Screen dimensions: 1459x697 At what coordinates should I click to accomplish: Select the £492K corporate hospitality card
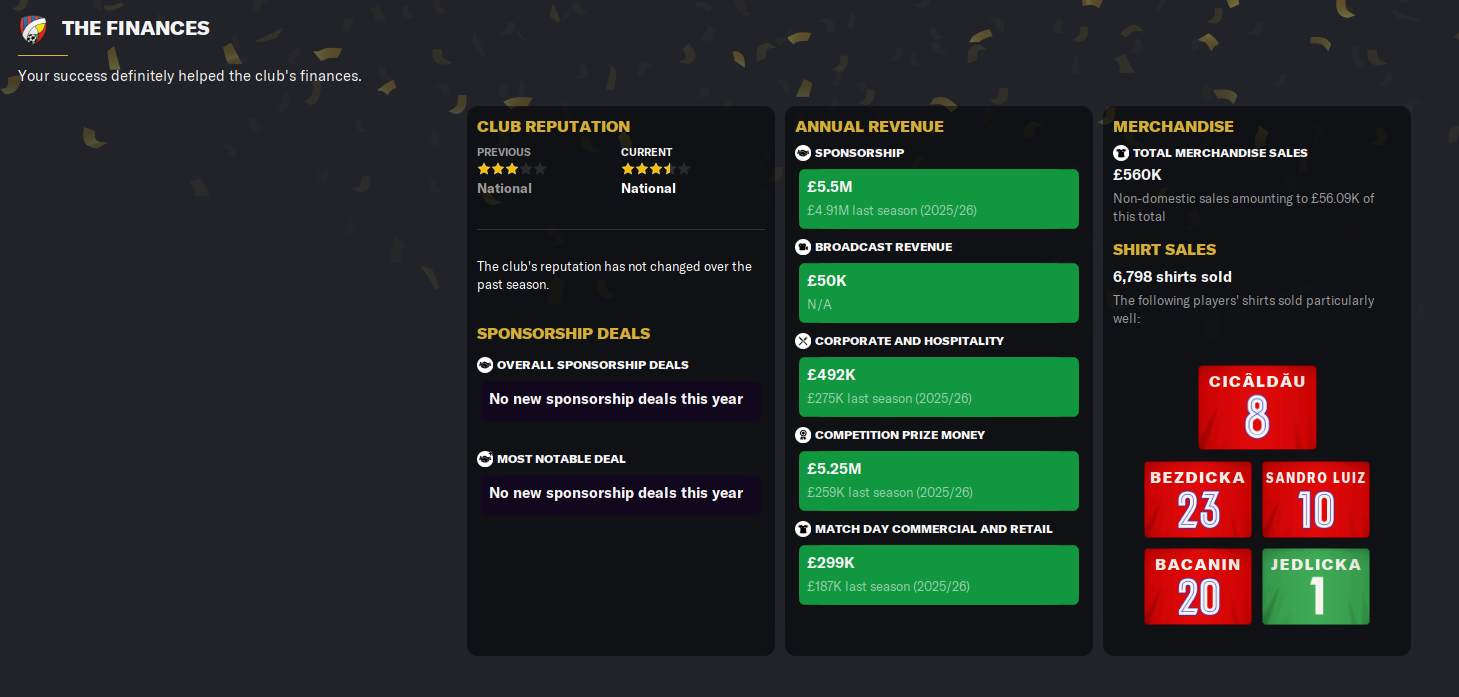(x=939, y=387)
